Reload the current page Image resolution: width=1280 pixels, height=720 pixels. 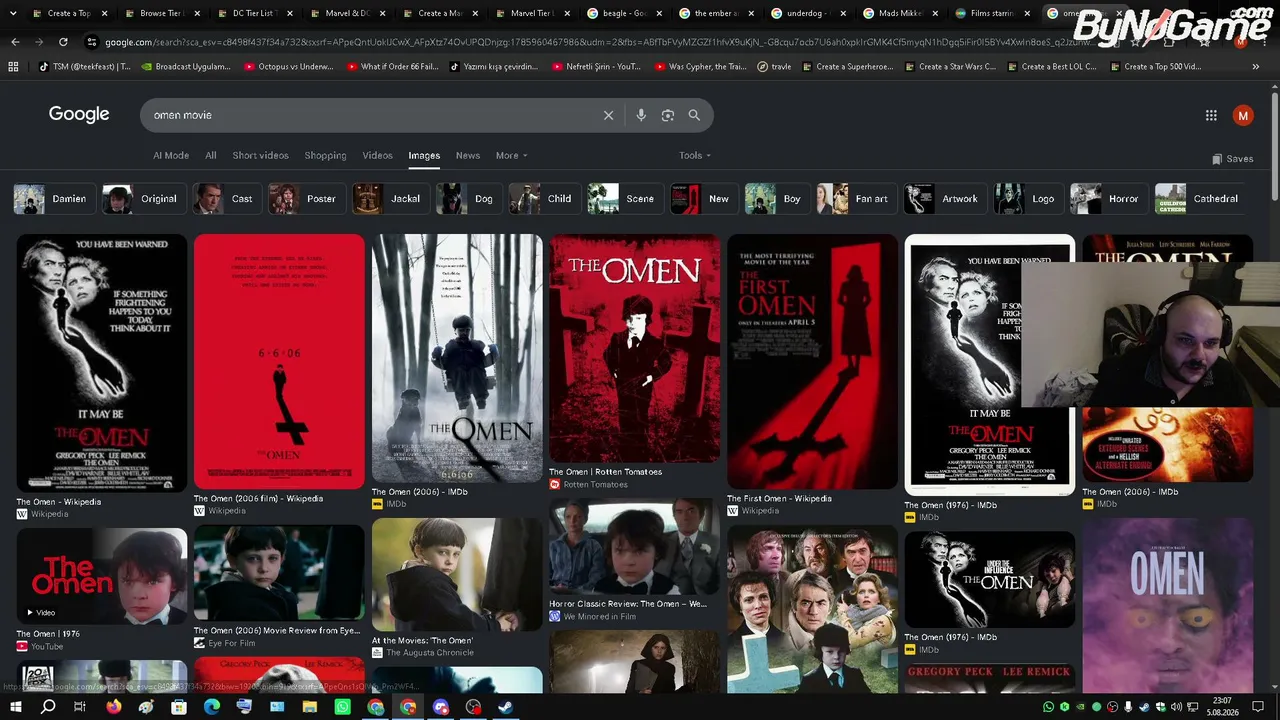[63, 42]
